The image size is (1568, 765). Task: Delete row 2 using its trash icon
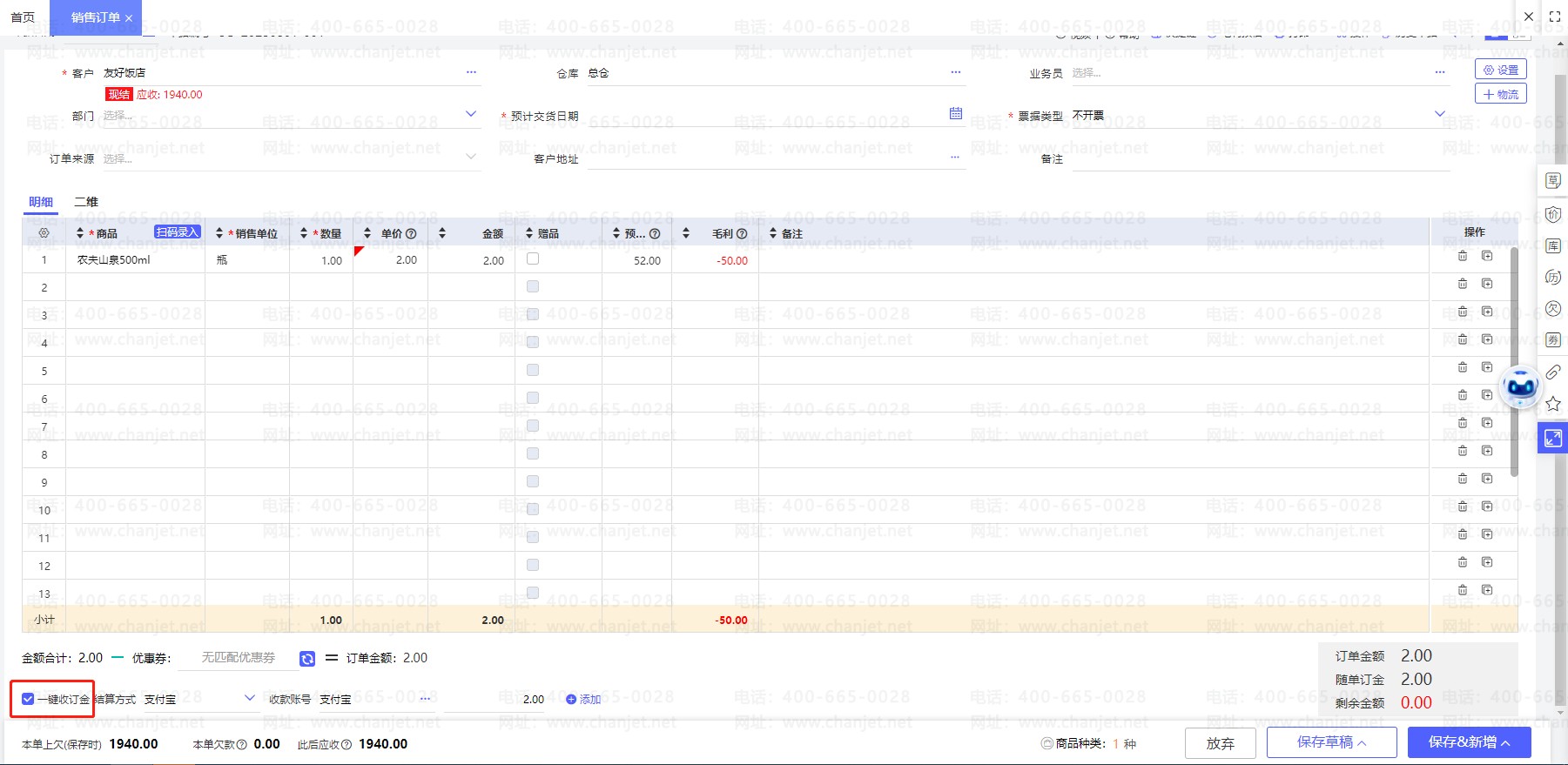(1463, 284)
